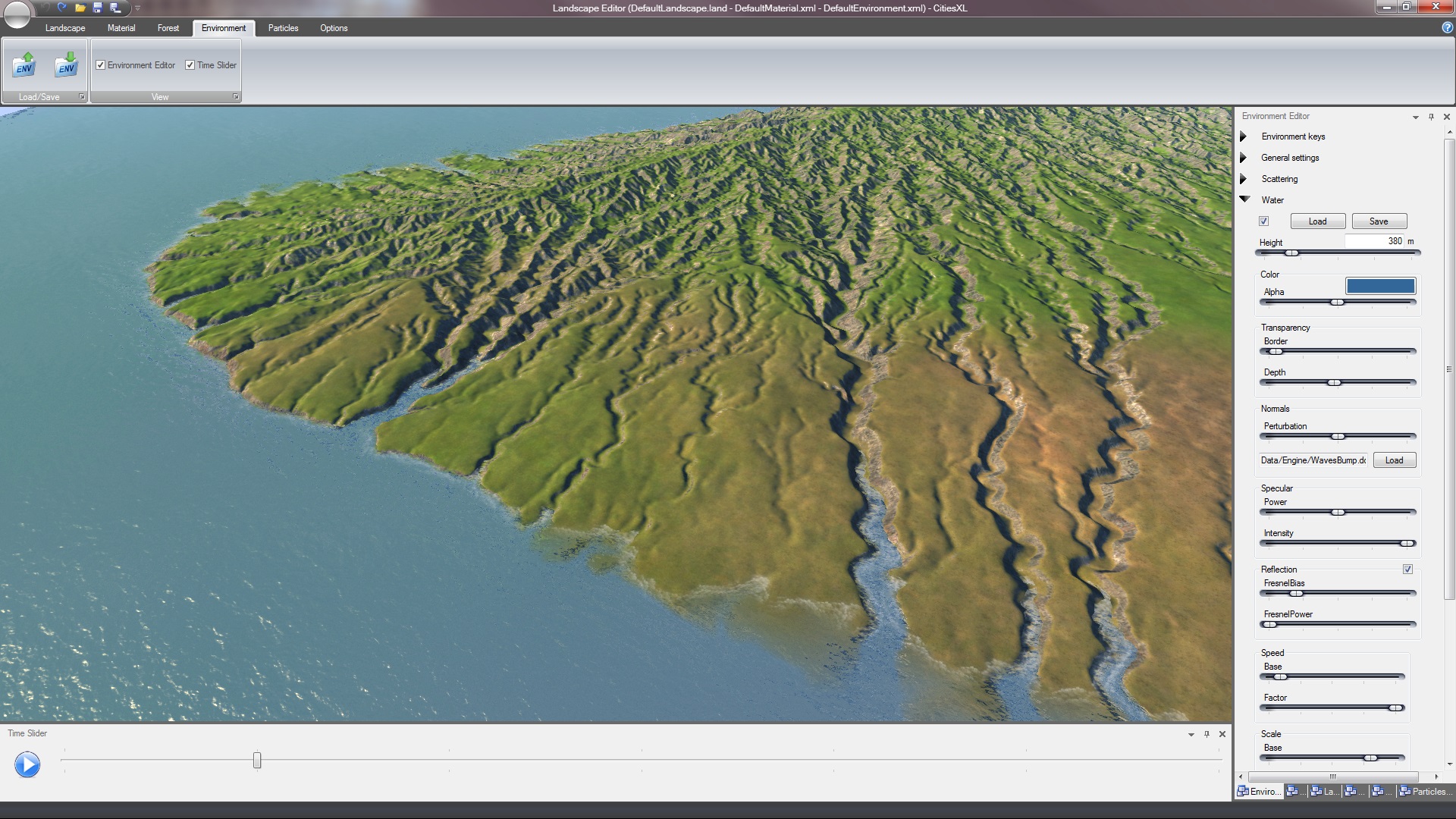Save the environment using the ENV export icon

[x=67, y=67]
